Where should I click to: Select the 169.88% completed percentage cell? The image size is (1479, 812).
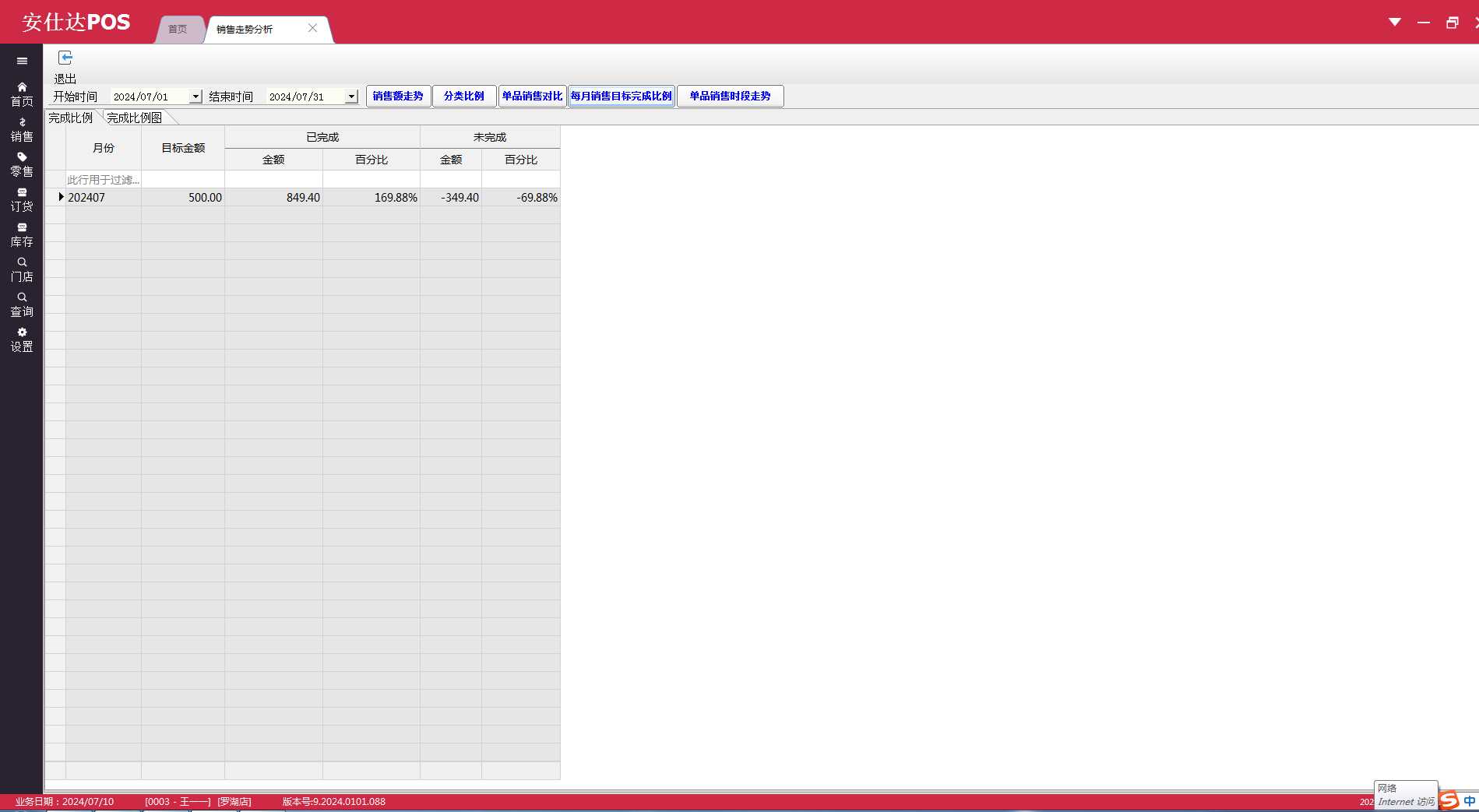pyautogui.click(x=372, y=198)
